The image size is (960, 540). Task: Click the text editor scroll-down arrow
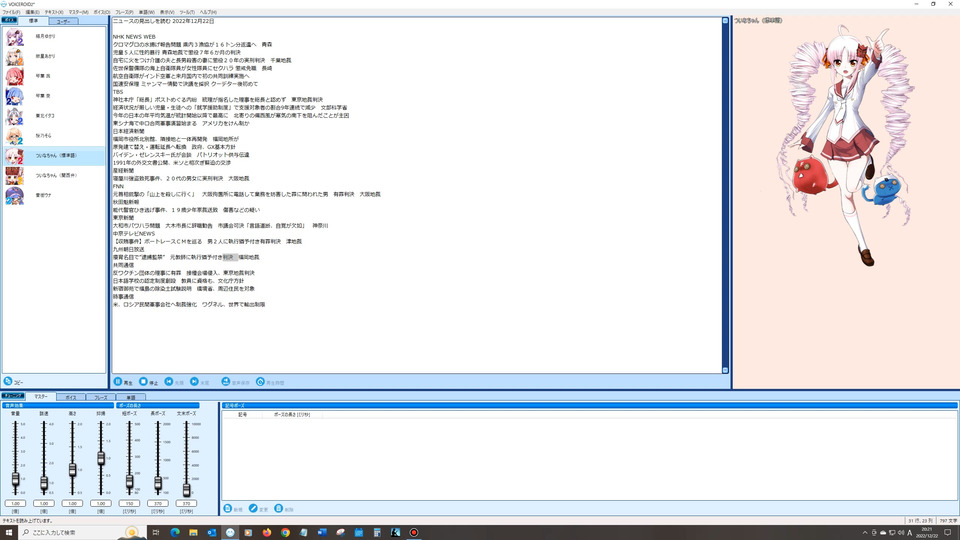[726, 370]
